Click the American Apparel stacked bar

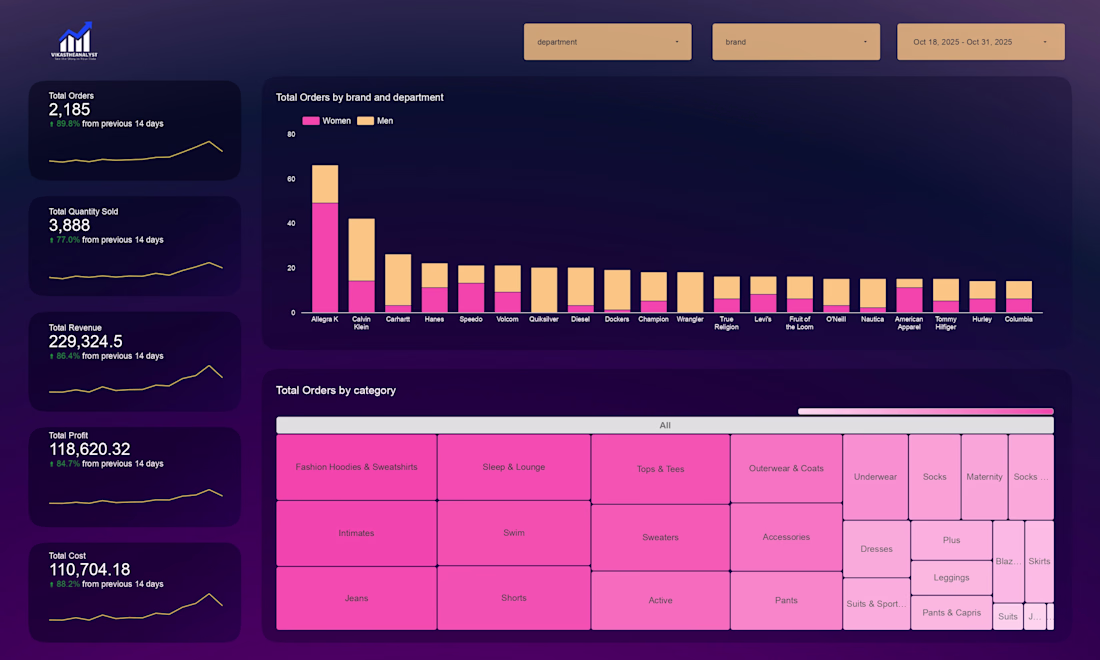908,296
